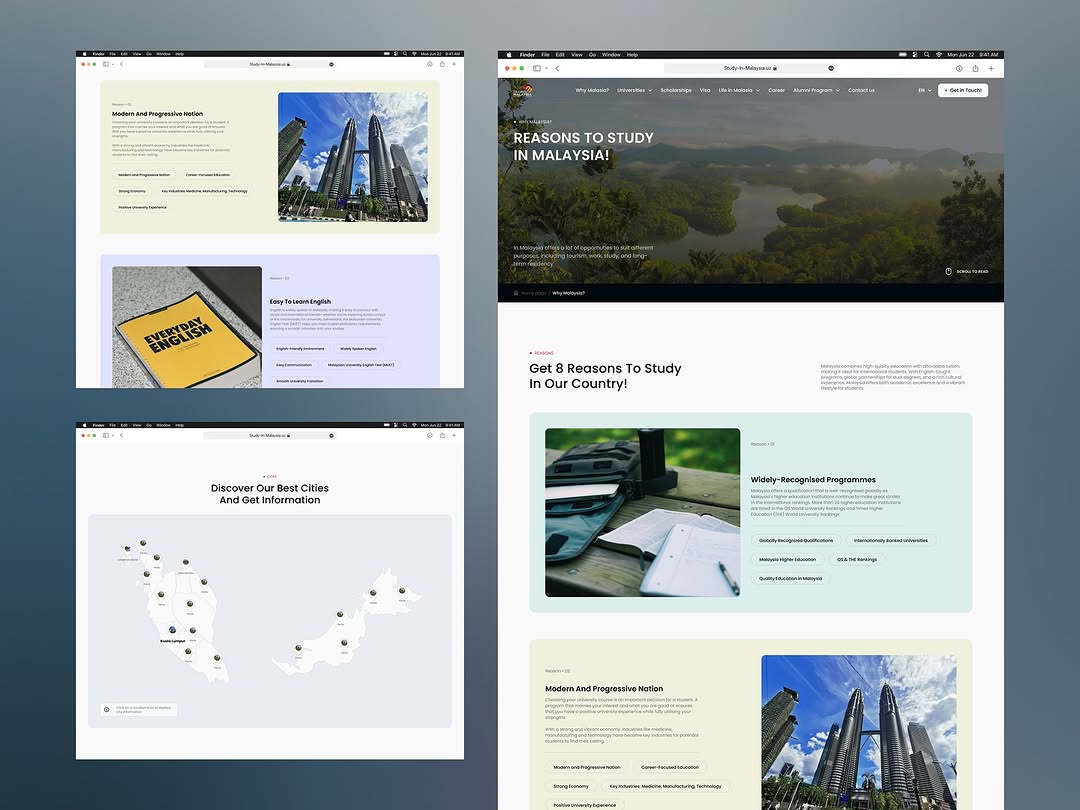Image resolution: width=1080 pixels, height=810 pixels.
Task: Open Window menu in right window
Action: [x=611, y=54]
